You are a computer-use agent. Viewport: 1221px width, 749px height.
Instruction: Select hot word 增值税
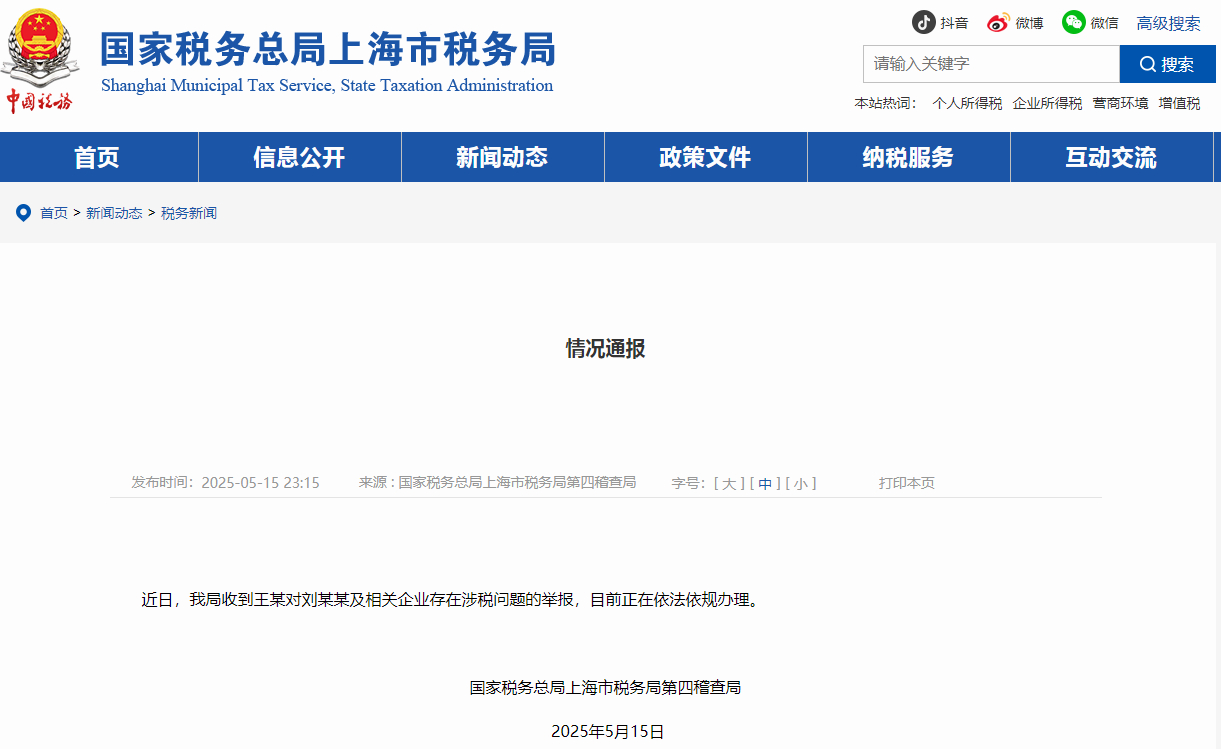[1179, 103]
